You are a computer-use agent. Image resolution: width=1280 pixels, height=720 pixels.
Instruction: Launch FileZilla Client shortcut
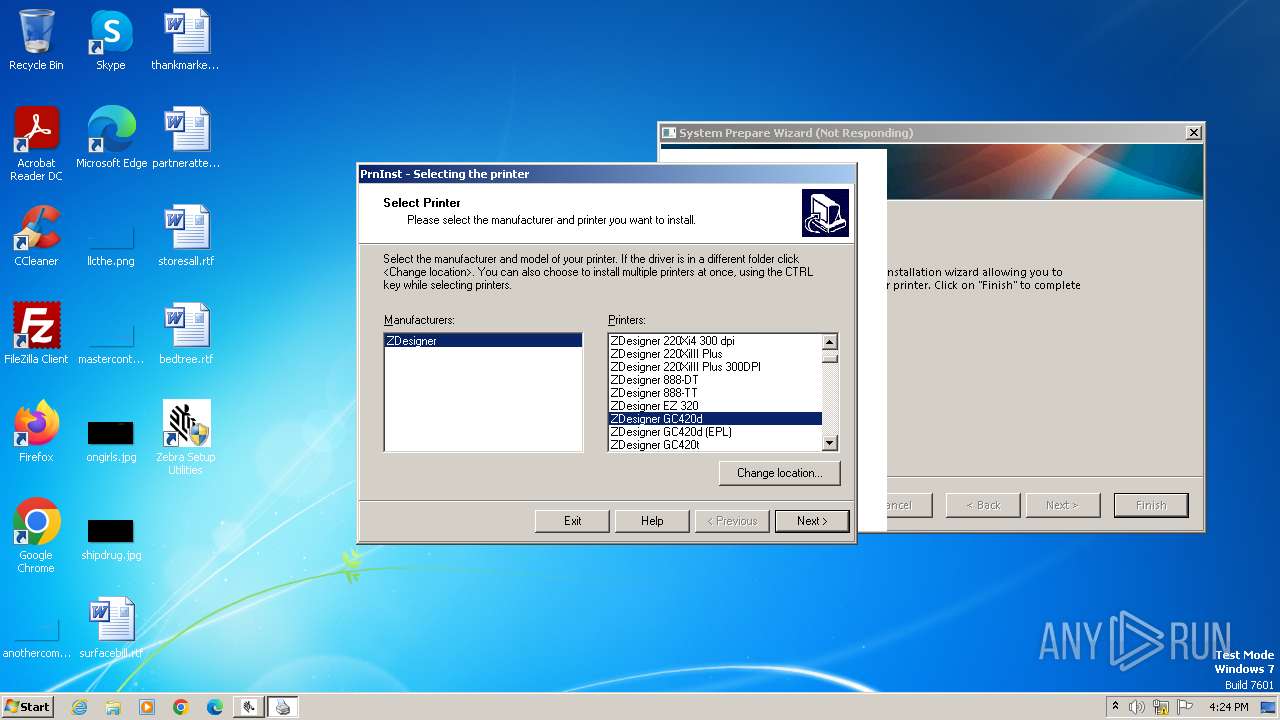(x=36, y=334)
